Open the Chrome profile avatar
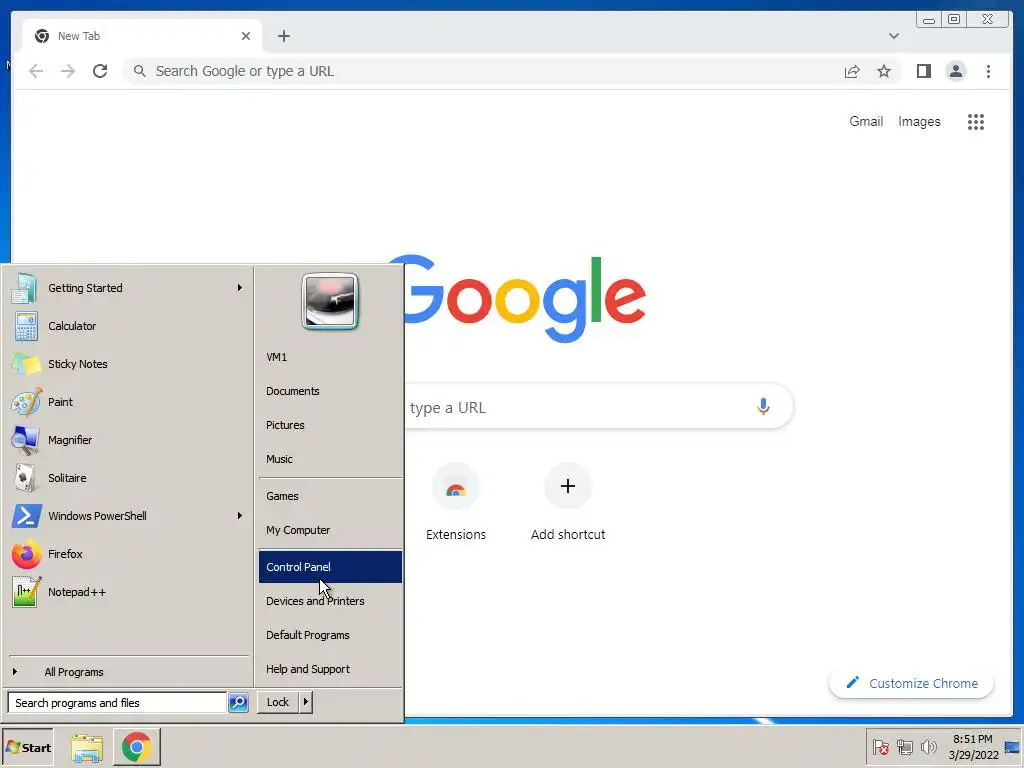Viewport: 1024px width, 768px height. (955, 71)
